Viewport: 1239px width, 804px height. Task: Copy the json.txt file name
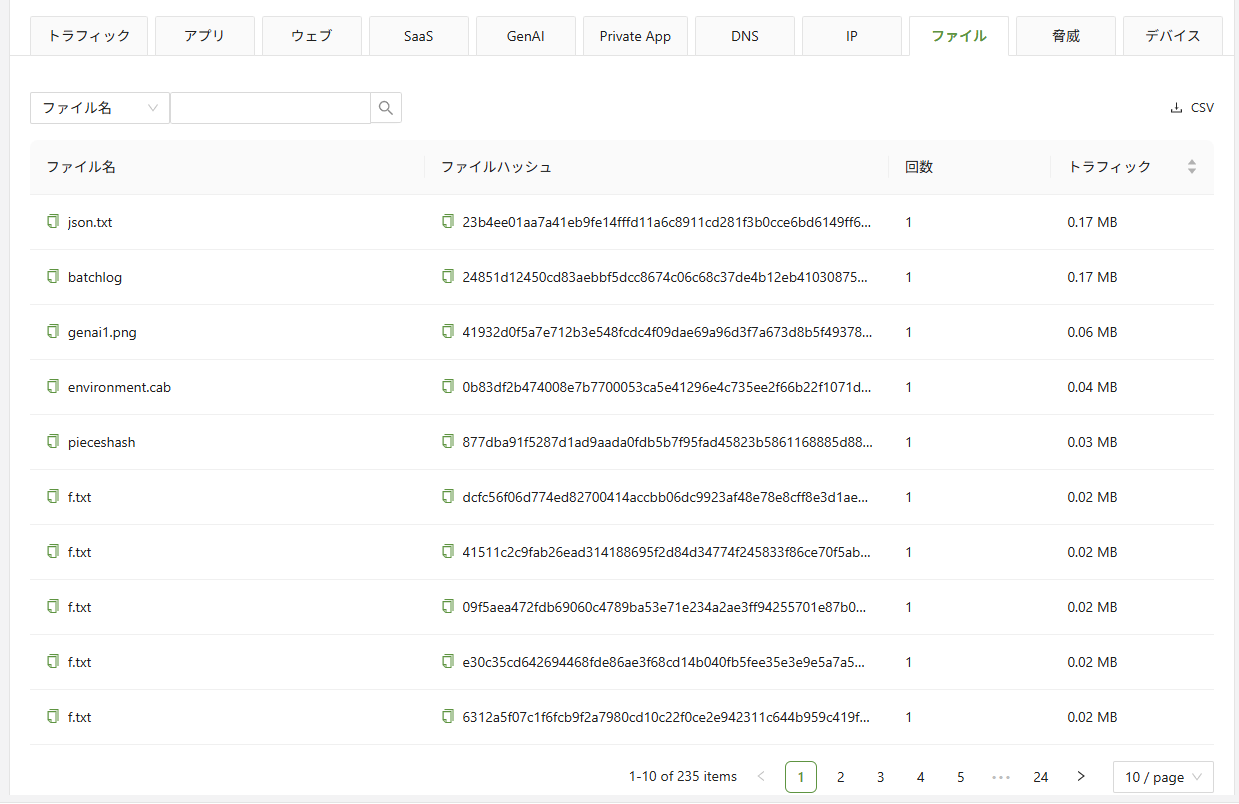pos(53,222)
